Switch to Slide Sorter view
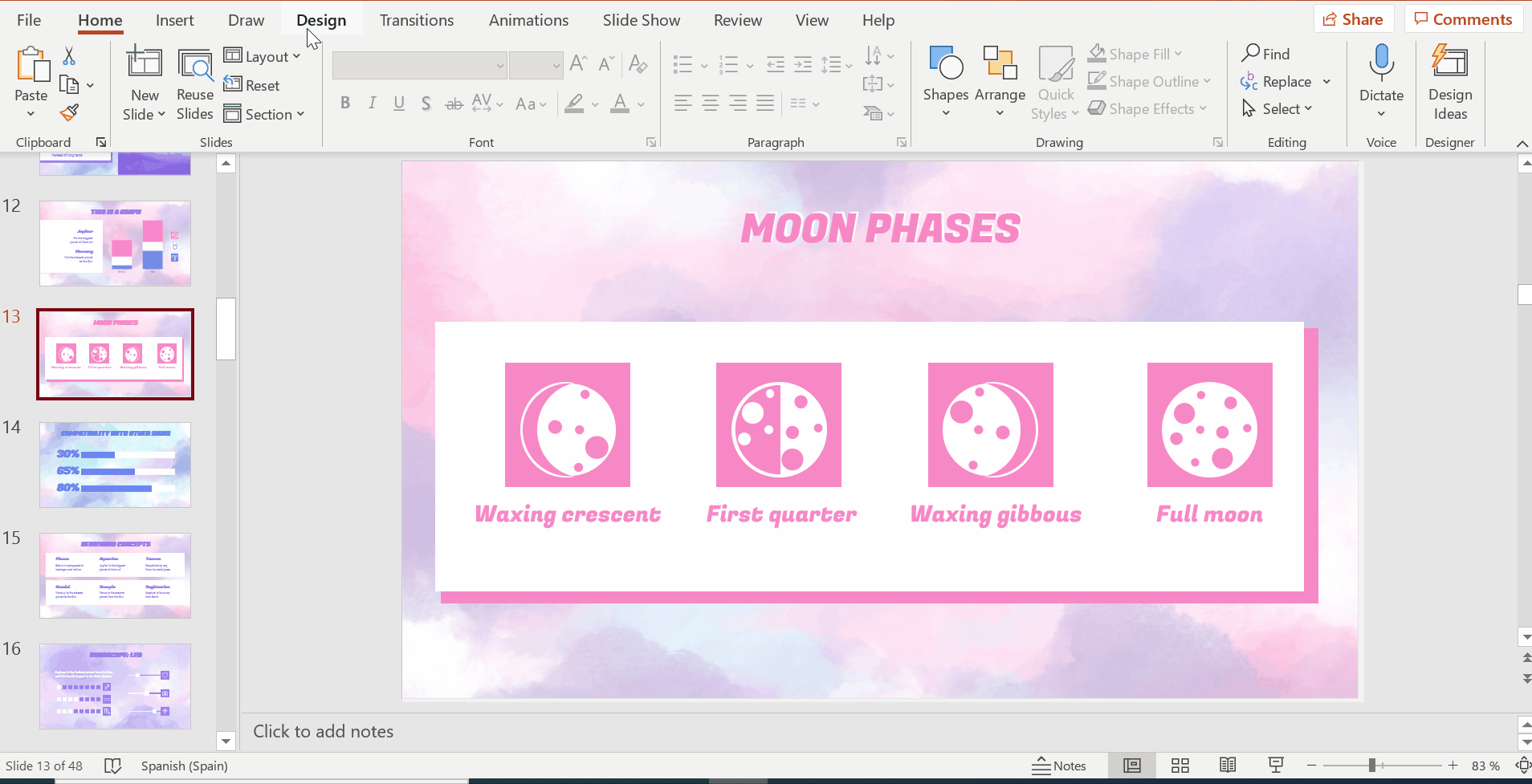The width and height of the screenshot is (1532, 784). tap(1180, 766)
